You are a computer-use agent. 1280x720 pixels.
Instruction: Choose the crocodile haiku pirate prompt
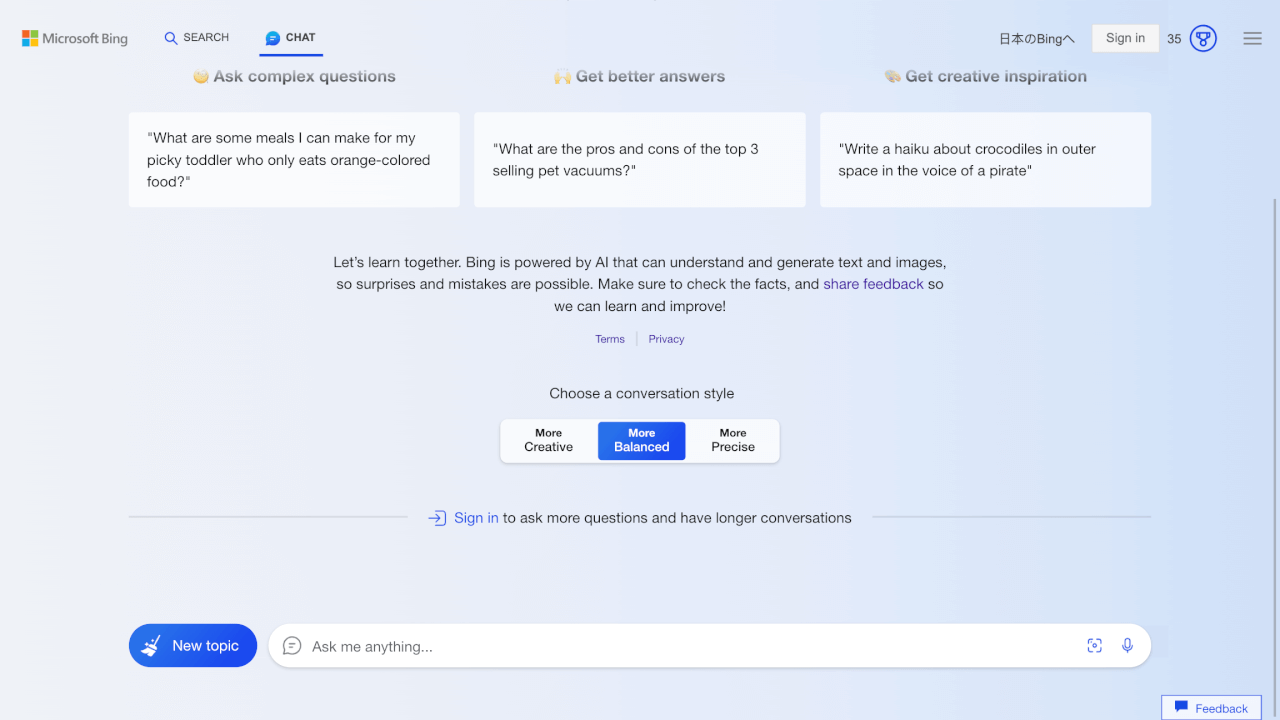coord(986,160)
